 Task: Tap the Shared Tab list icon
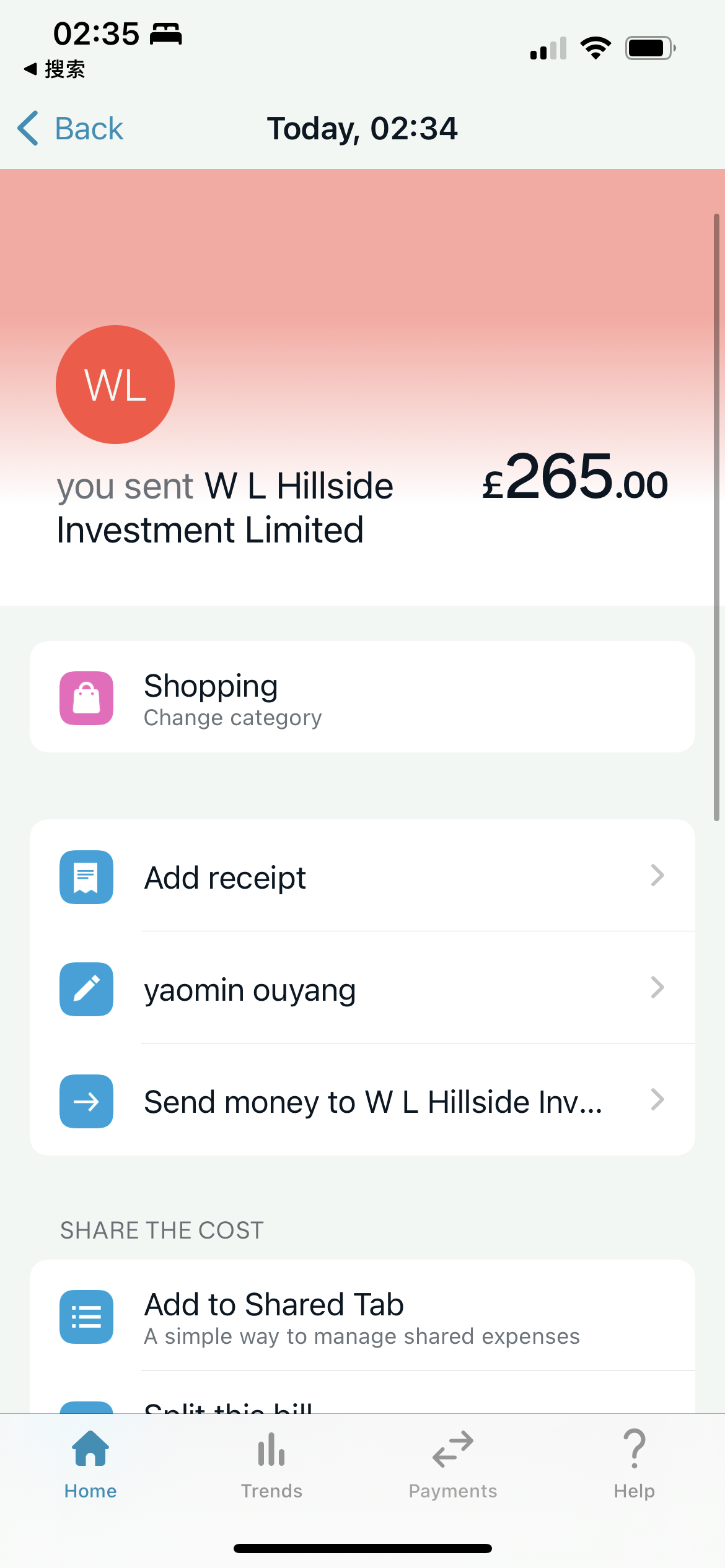click(86, 1317)
